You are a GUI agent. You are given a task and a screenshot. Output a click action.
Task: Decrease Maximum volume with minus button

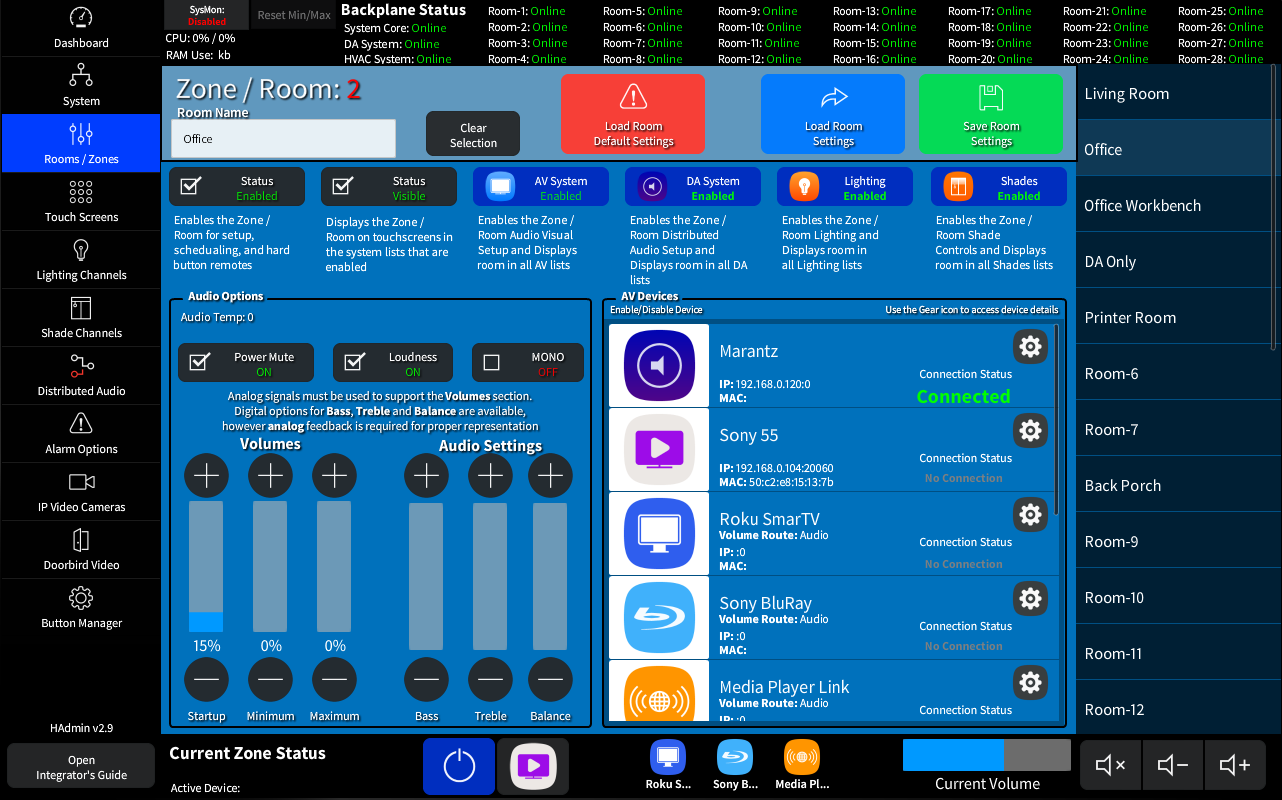[334, 680]
